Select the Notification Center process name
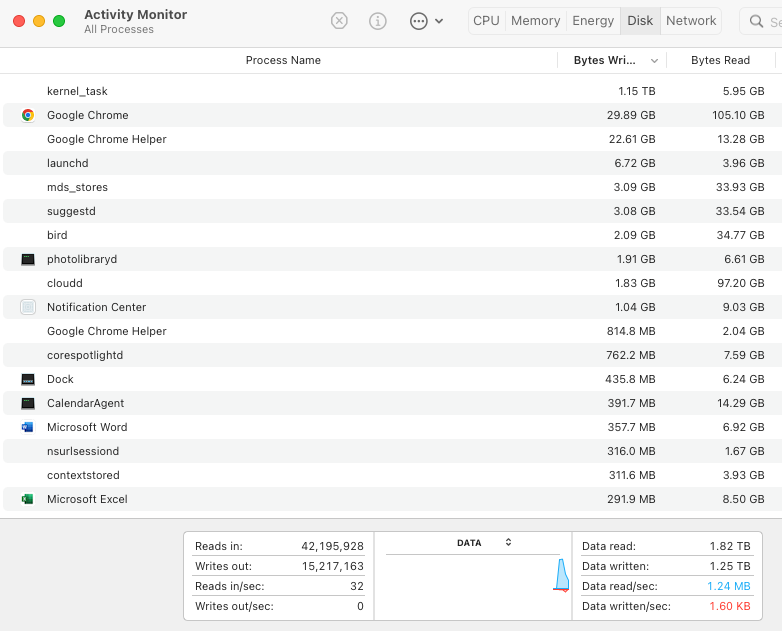The width and height of the screenshot is (782, 631). 97,307
